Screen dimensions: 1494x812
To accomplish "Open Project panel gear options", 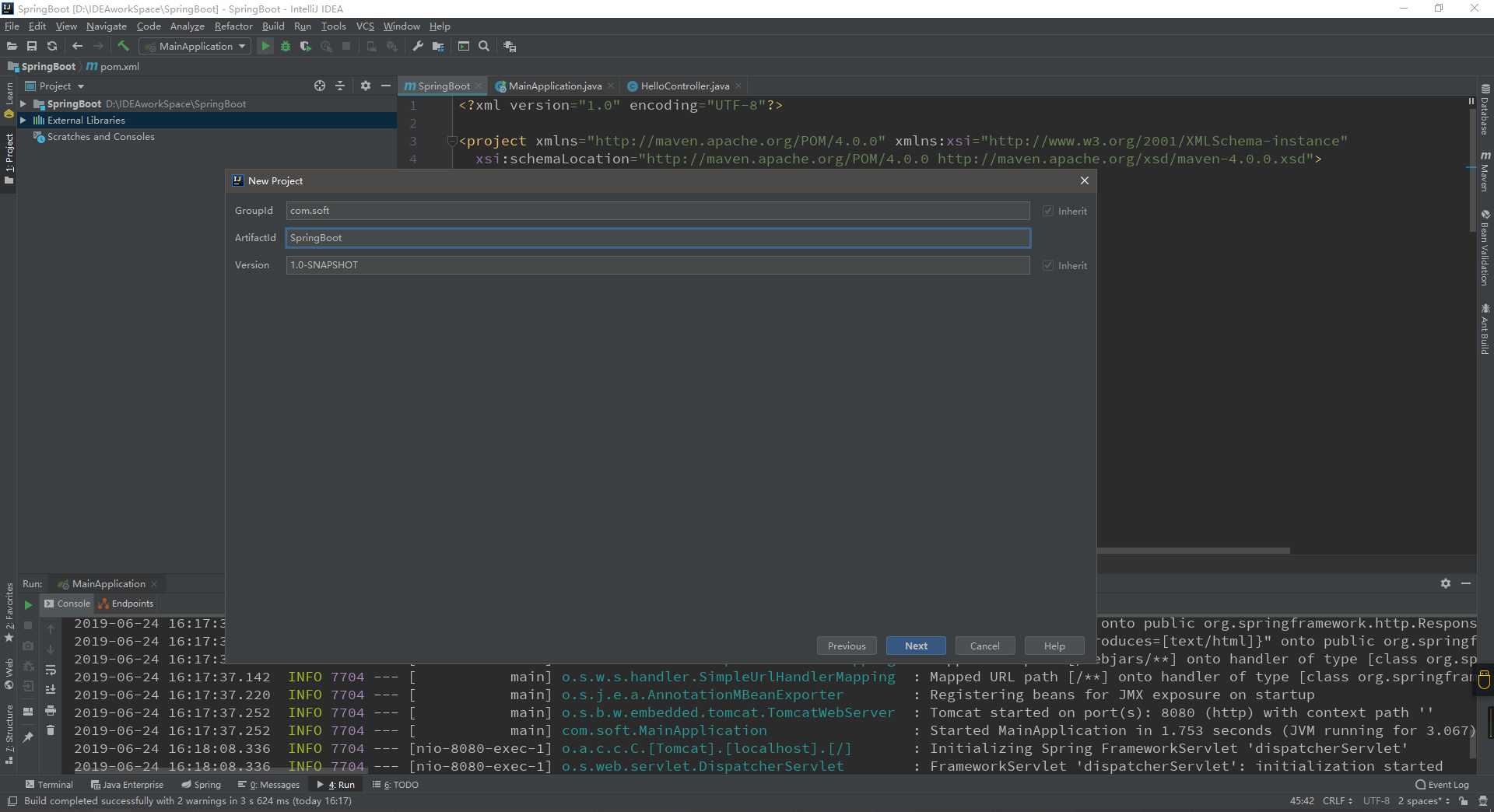I will 366,86.
